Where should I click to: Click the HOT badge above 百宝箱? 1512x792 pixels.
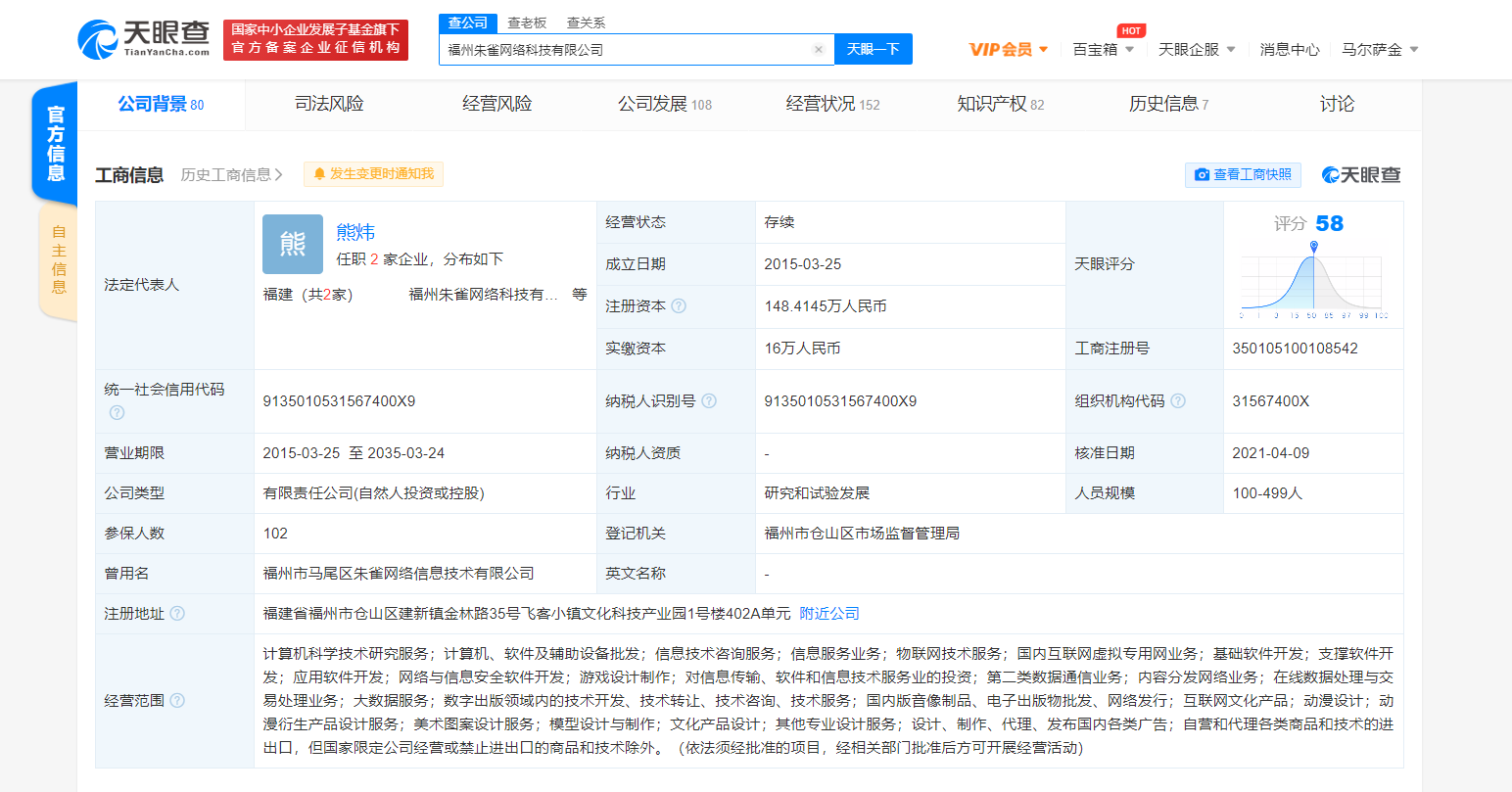pos(1131,30)
